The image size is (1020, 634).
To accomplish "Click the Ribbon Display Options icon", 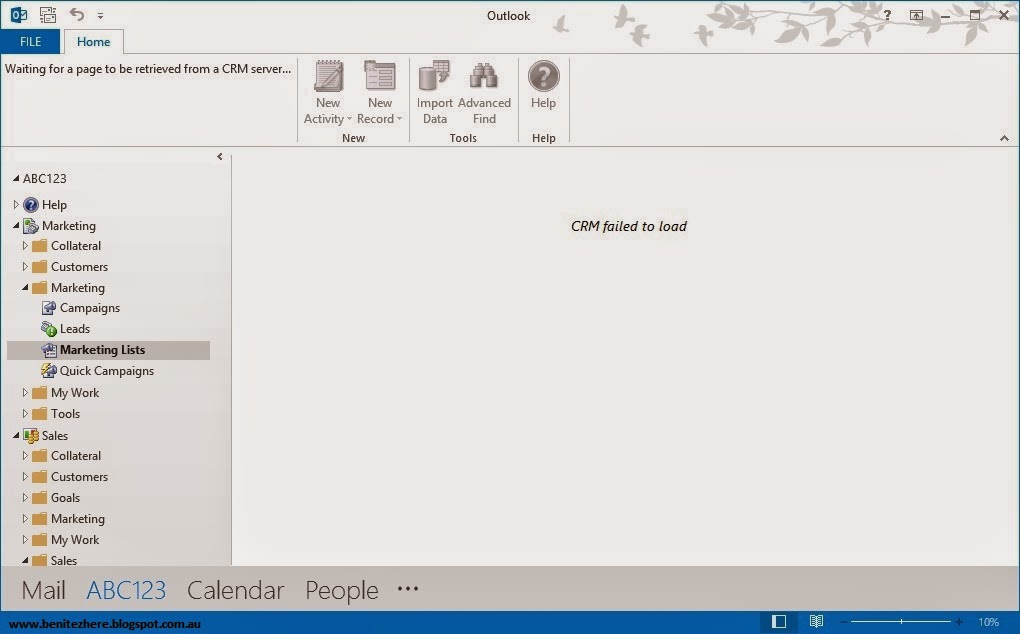I will [x=917, y=15].
